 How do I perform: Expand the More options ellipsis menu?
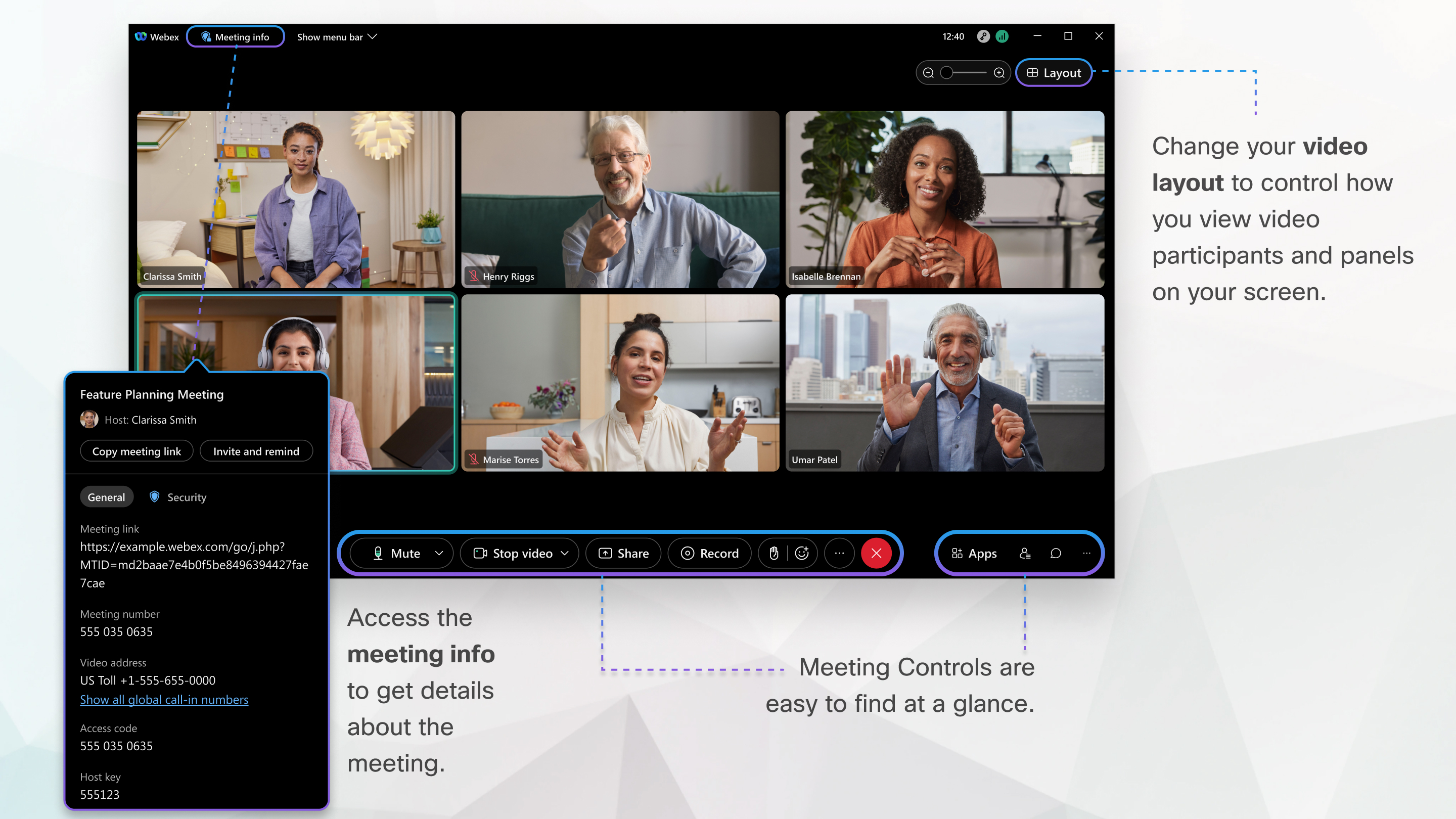point(839,553)
